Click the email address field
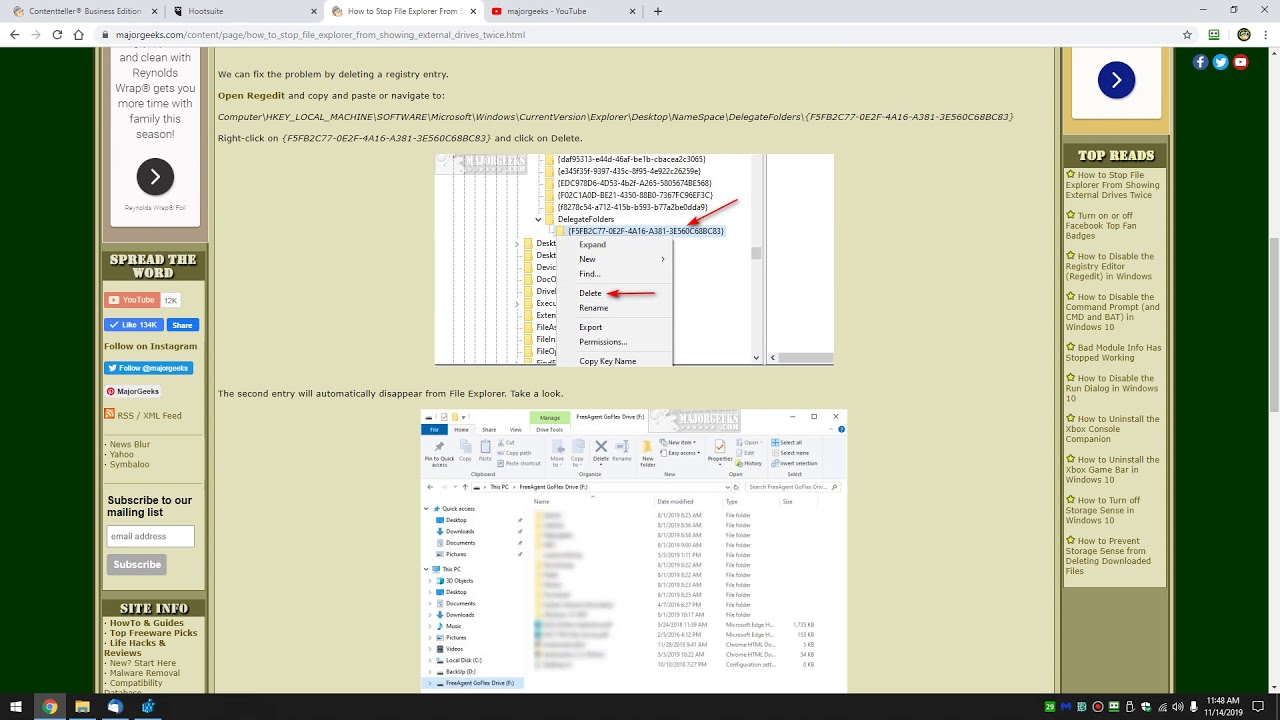 (x=151, y=536)
